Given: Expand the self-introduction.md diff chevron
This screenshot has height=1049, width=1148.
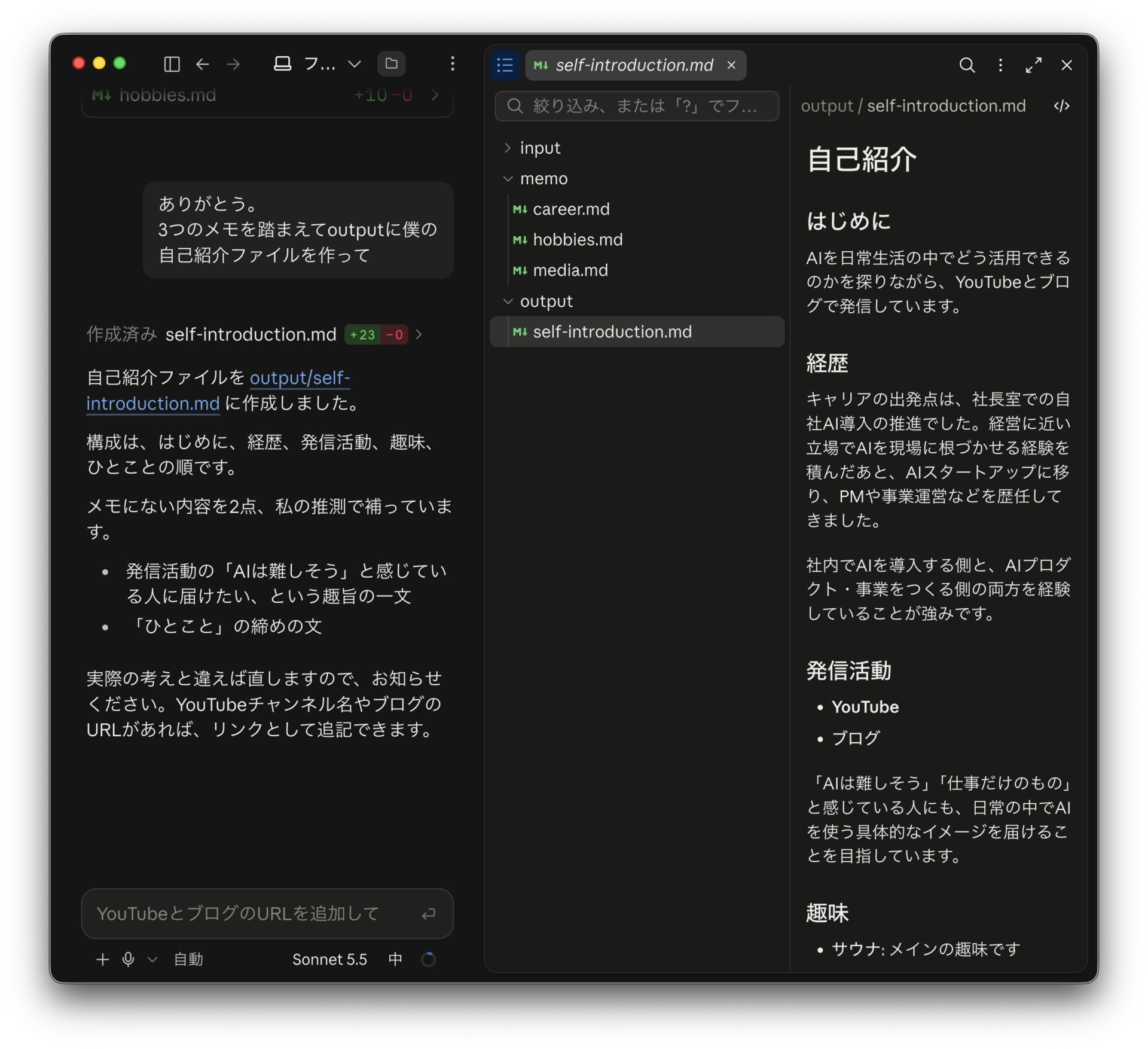Looking at the screenshot, I should [x=419, y=334].
